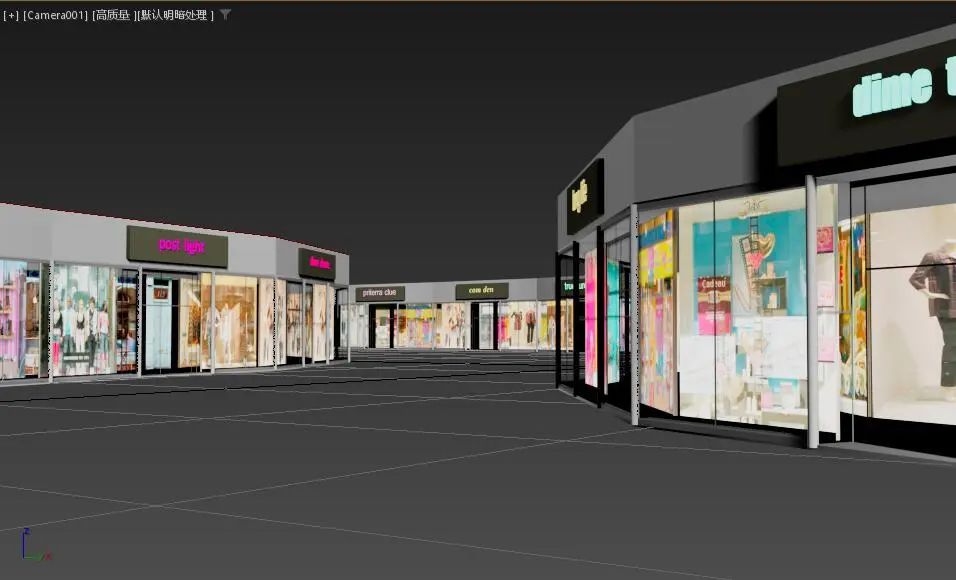Open the 高质量 viewport quality menu
Screen dimensions: 956x580
(x=113, y=15)
